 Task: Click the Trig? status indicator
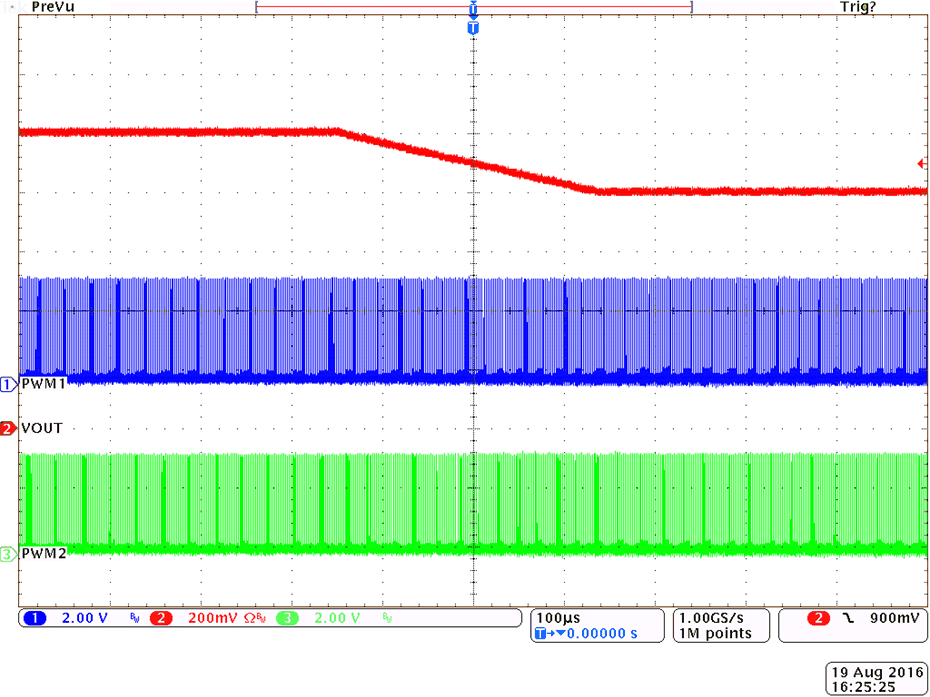tap(858, 8)
